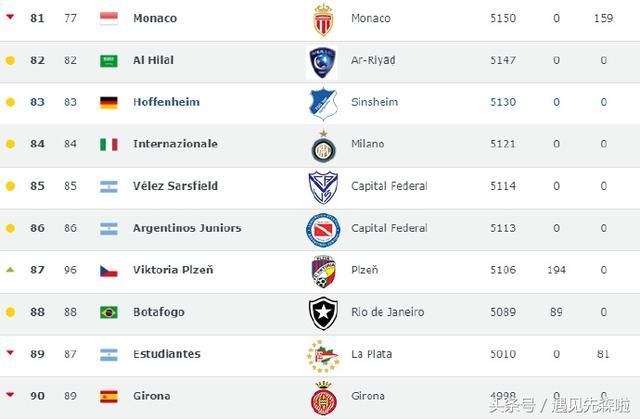Screen dimensions: 640x419
Task: Select the Hoffenheim club logo
Action: tap(322, 103)
